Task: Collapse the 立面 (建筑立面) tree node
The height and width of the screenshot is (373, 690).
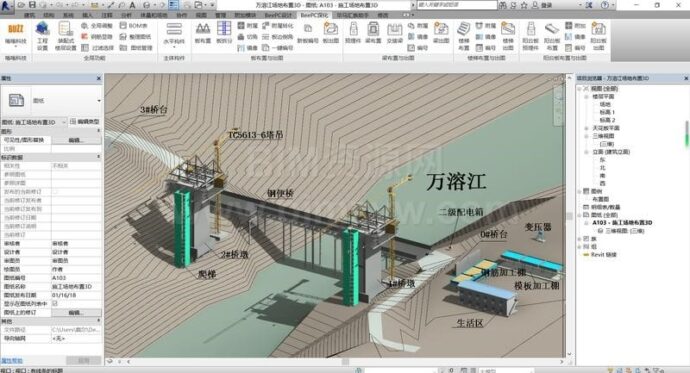Action: [586, 152]
